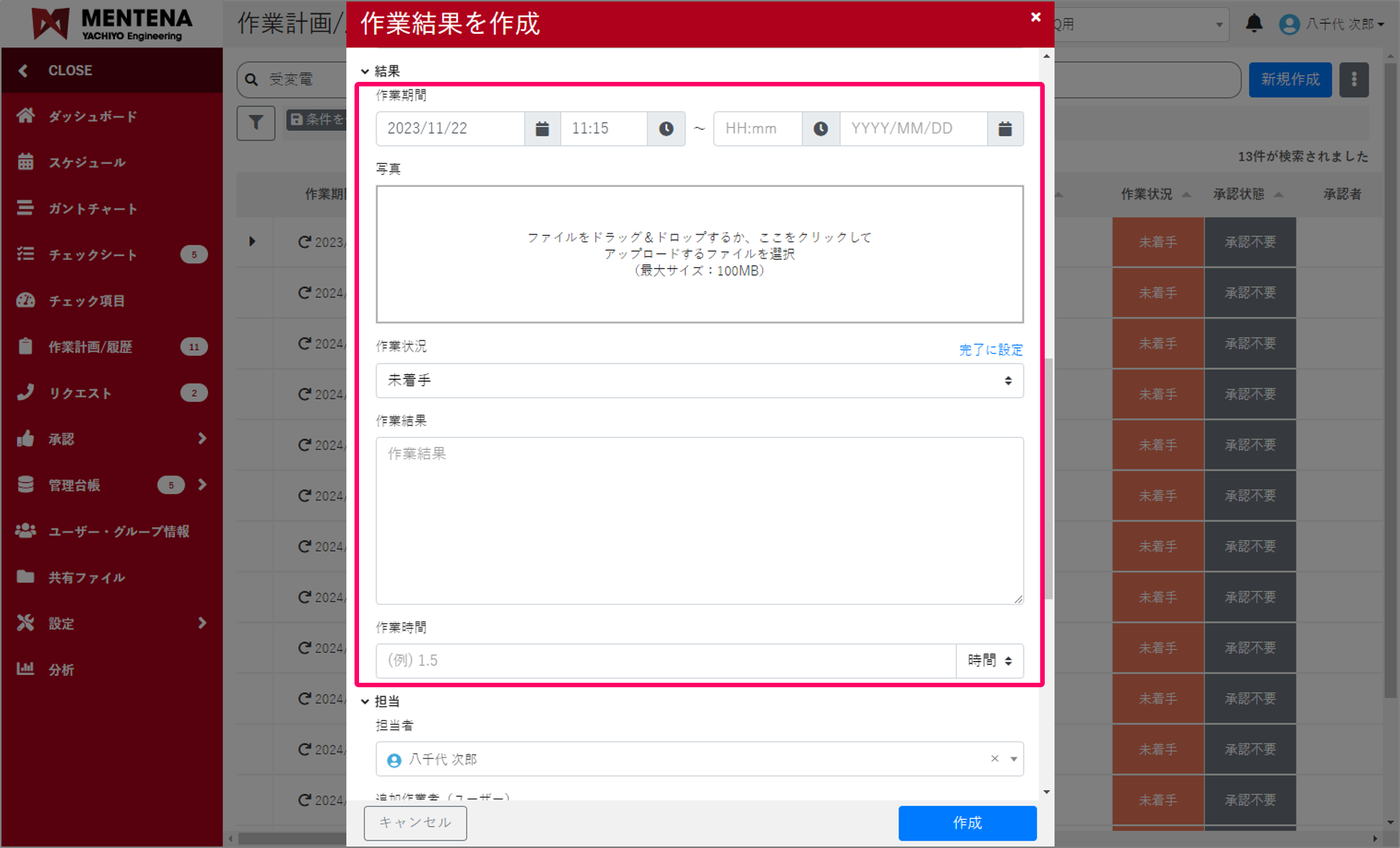Open the notification bell icon
1400x848 pixels.
(1254, 23)
